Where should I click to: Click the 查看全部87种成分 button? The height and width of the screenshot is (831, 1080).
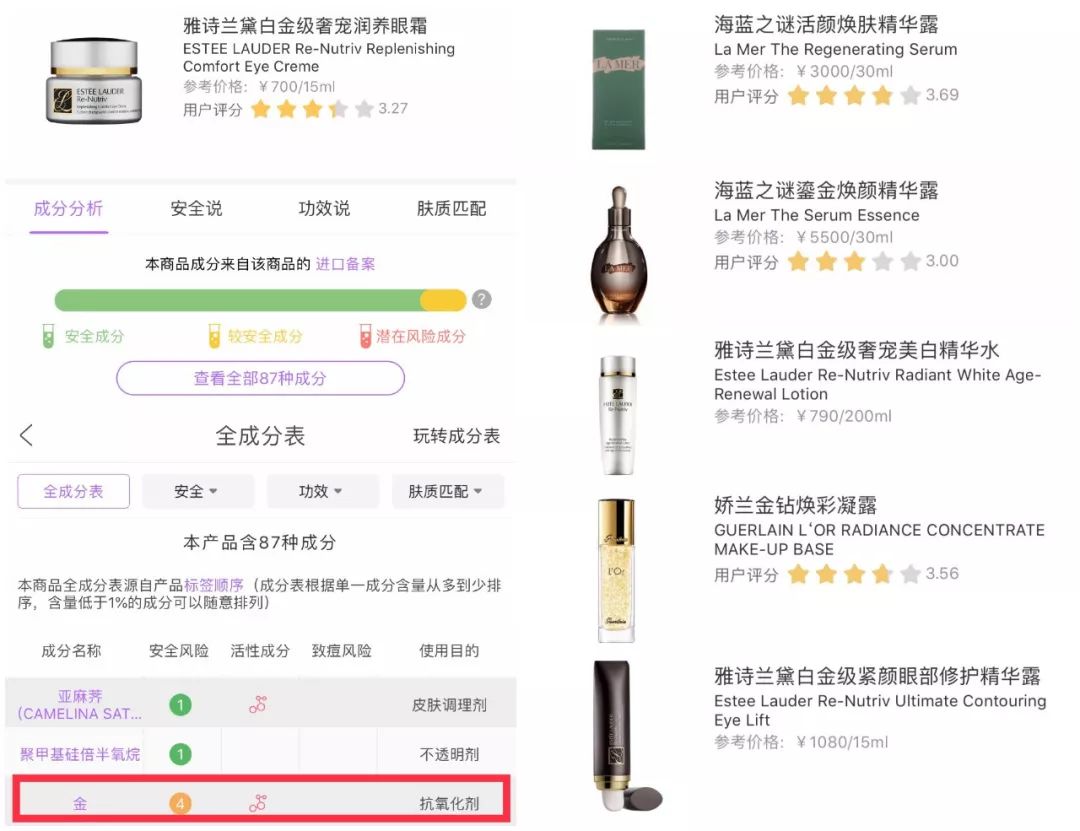coord(260,378)
